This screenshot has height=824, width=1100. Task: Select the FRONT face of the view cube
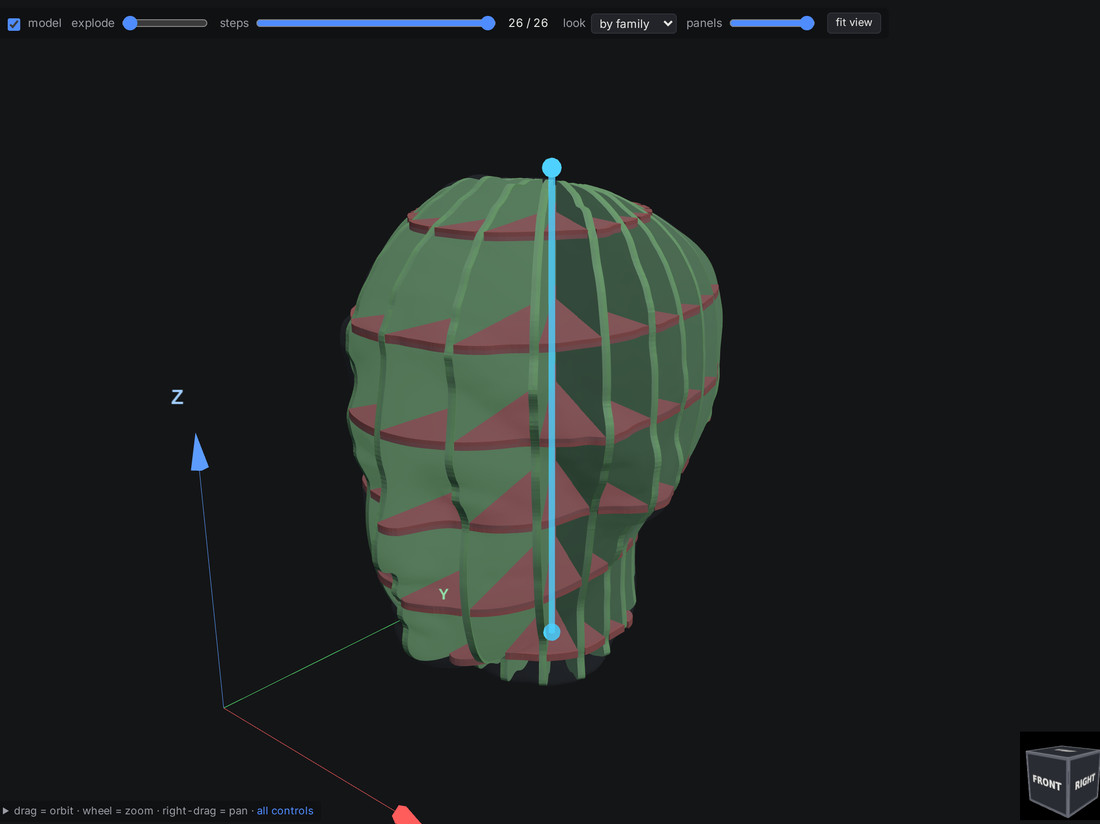coord(1046,783)
